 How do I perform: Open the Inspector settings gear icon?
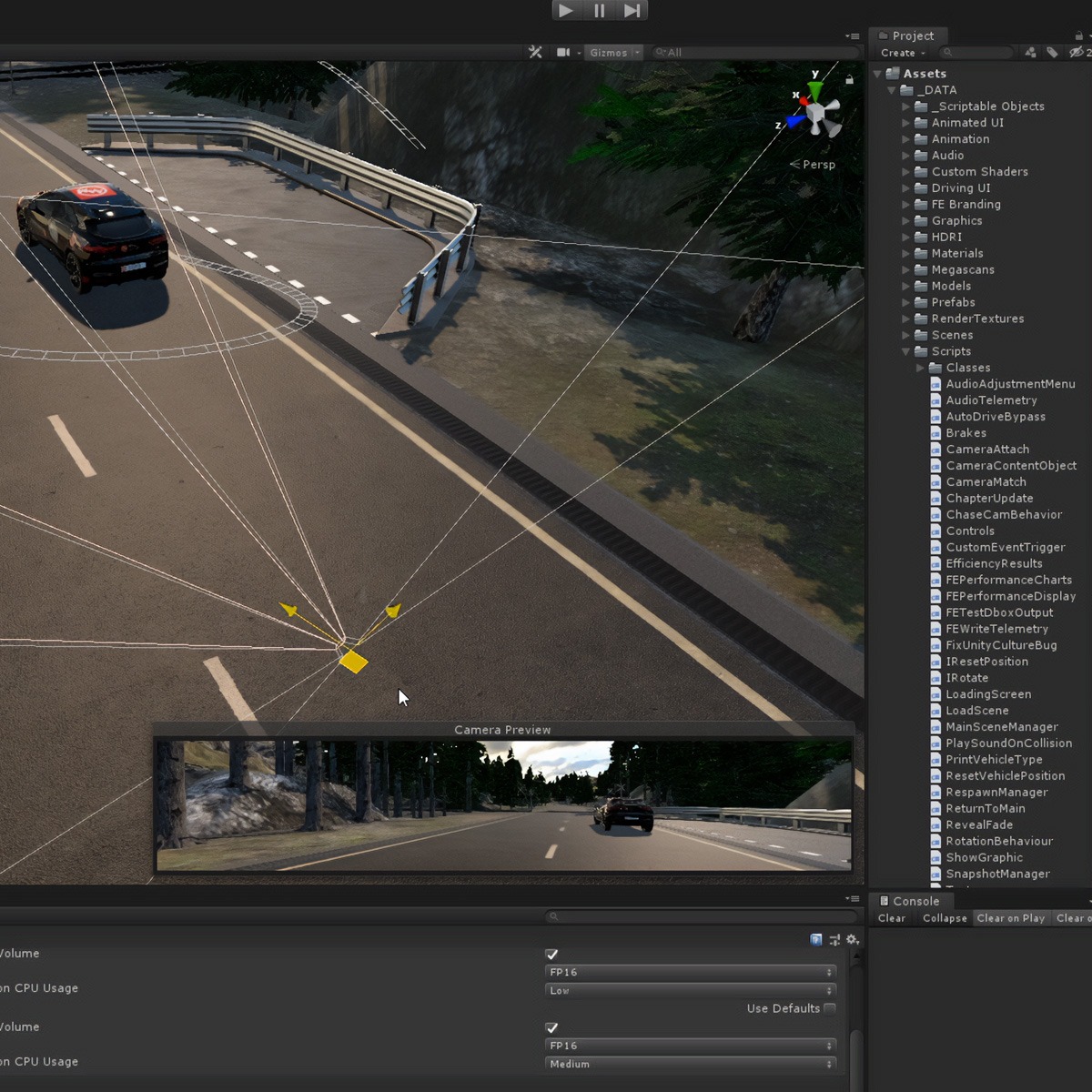tap(852, 939)
